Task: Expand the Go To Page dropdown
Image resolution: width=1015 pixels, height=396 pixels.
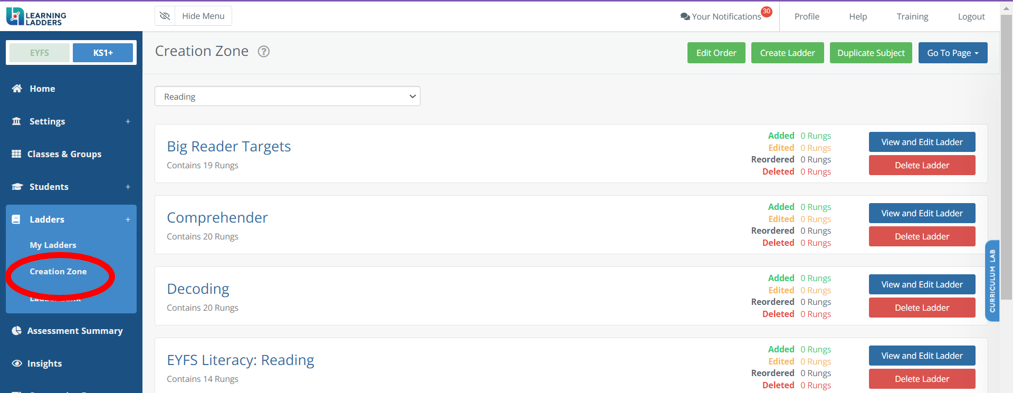Action: pyautogui.click(x=953, y=53)
